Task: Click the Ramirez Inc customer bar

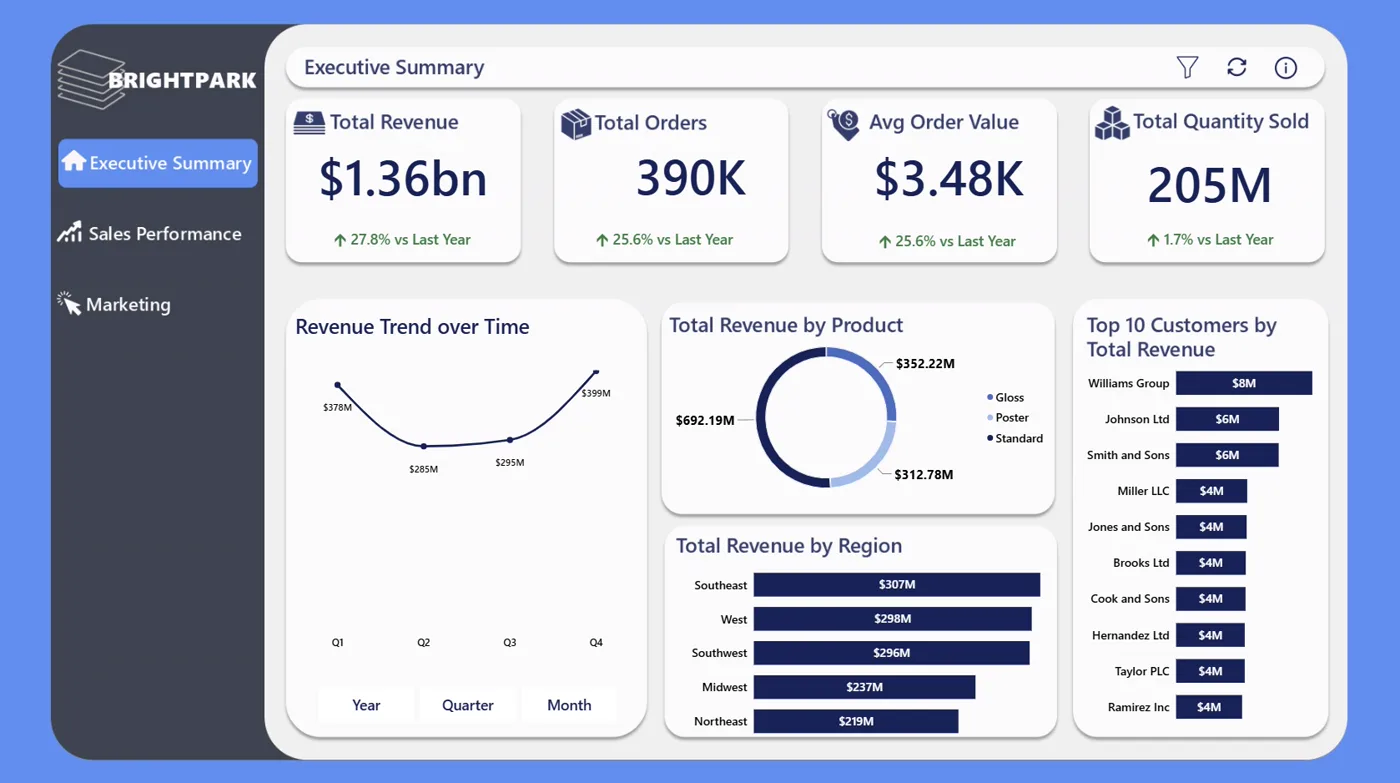Action: [1209, 707]
